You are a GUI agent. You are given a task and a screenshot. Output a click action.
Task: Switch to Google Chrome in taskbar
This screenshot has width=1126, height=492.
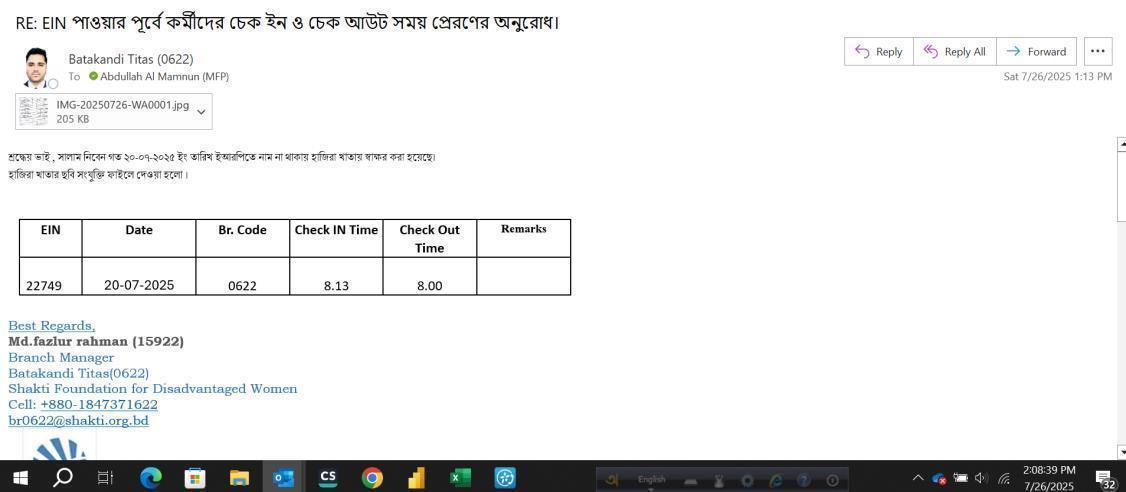(x=372, y=478)
